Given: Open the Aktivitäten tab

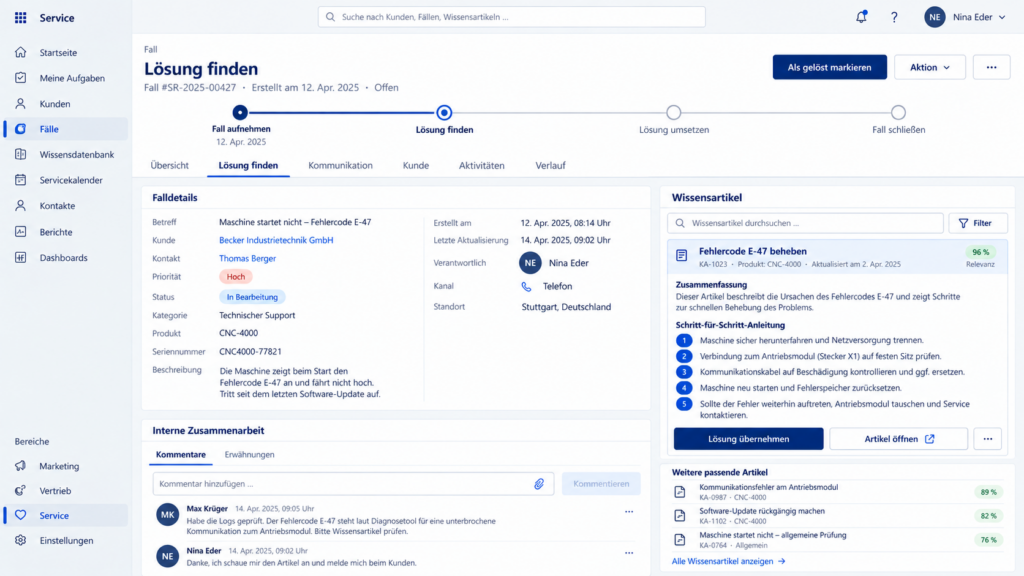Looking at the screenshot, I should tap(481, 165).
